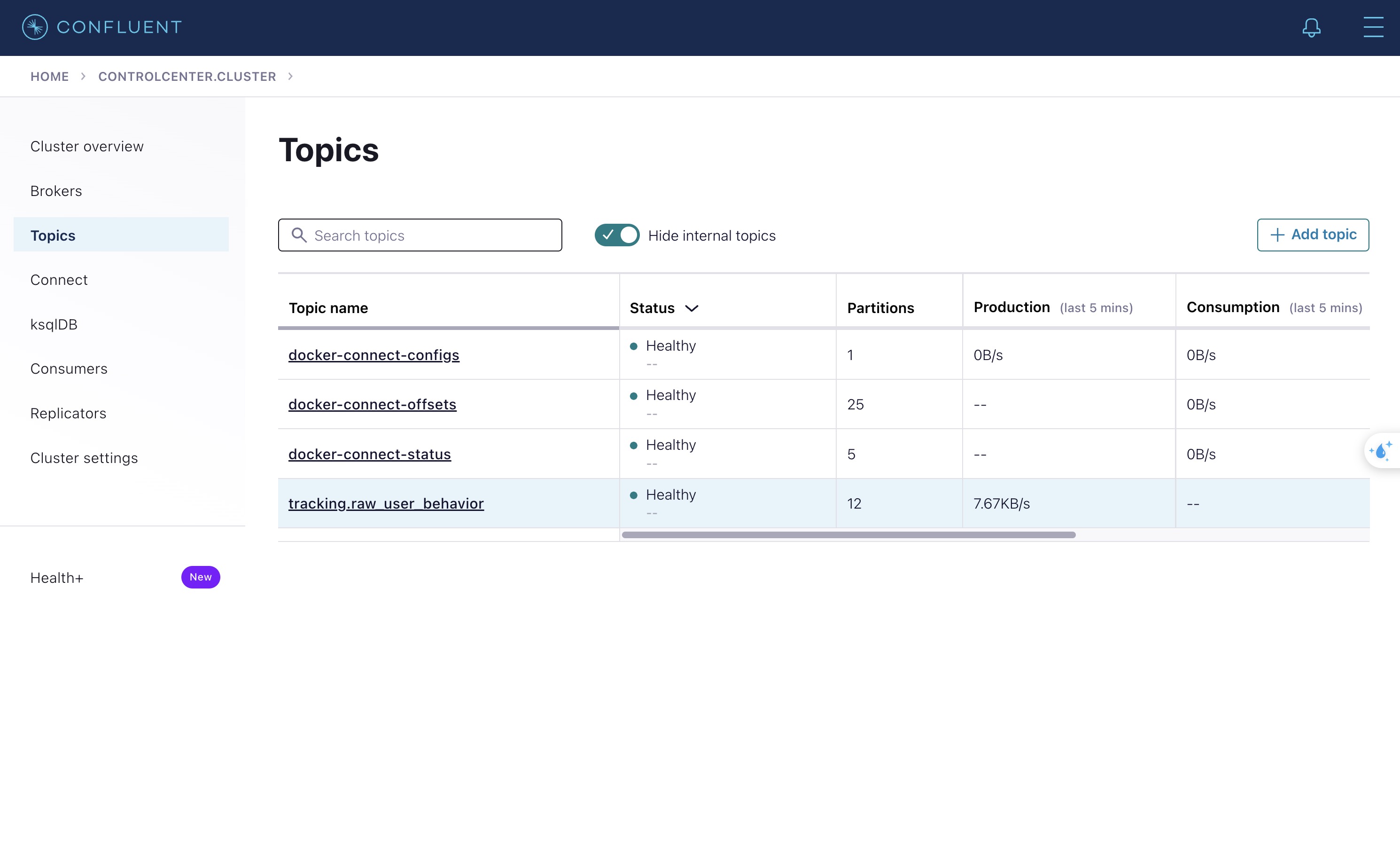Open Health+ in sidebar
Image resolution: width=1400 pixels, height=863 pixels.
click(56, 578)
